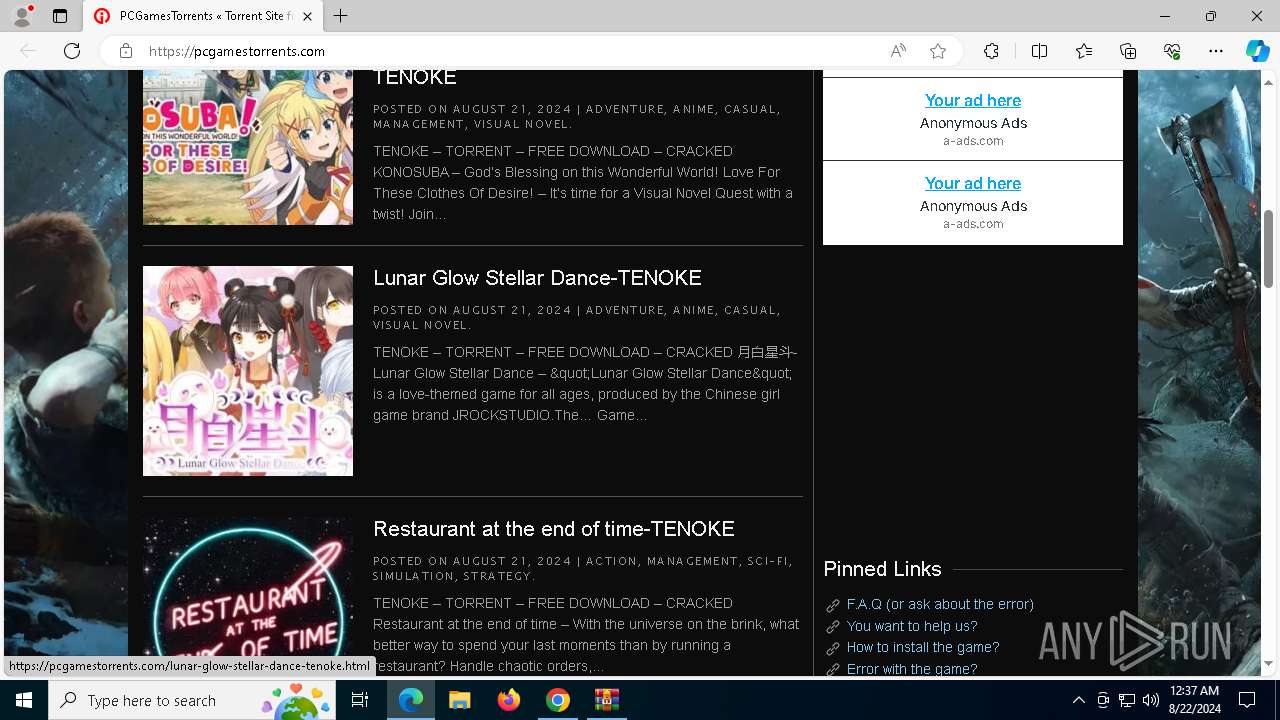1280x720 pixels.
Task: Open Collections icon in toolbar
Action: [x=1128, y=51]
